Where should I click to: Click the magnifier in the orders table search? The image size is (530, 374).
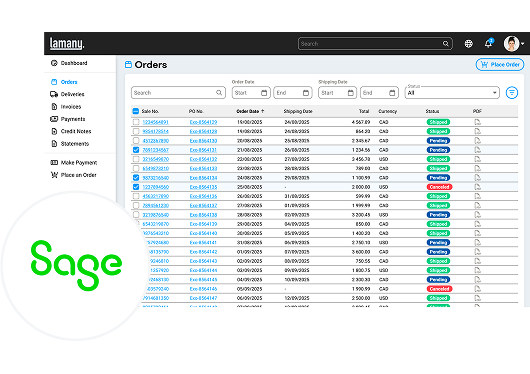pyautogui.click(x=219, y=93)
